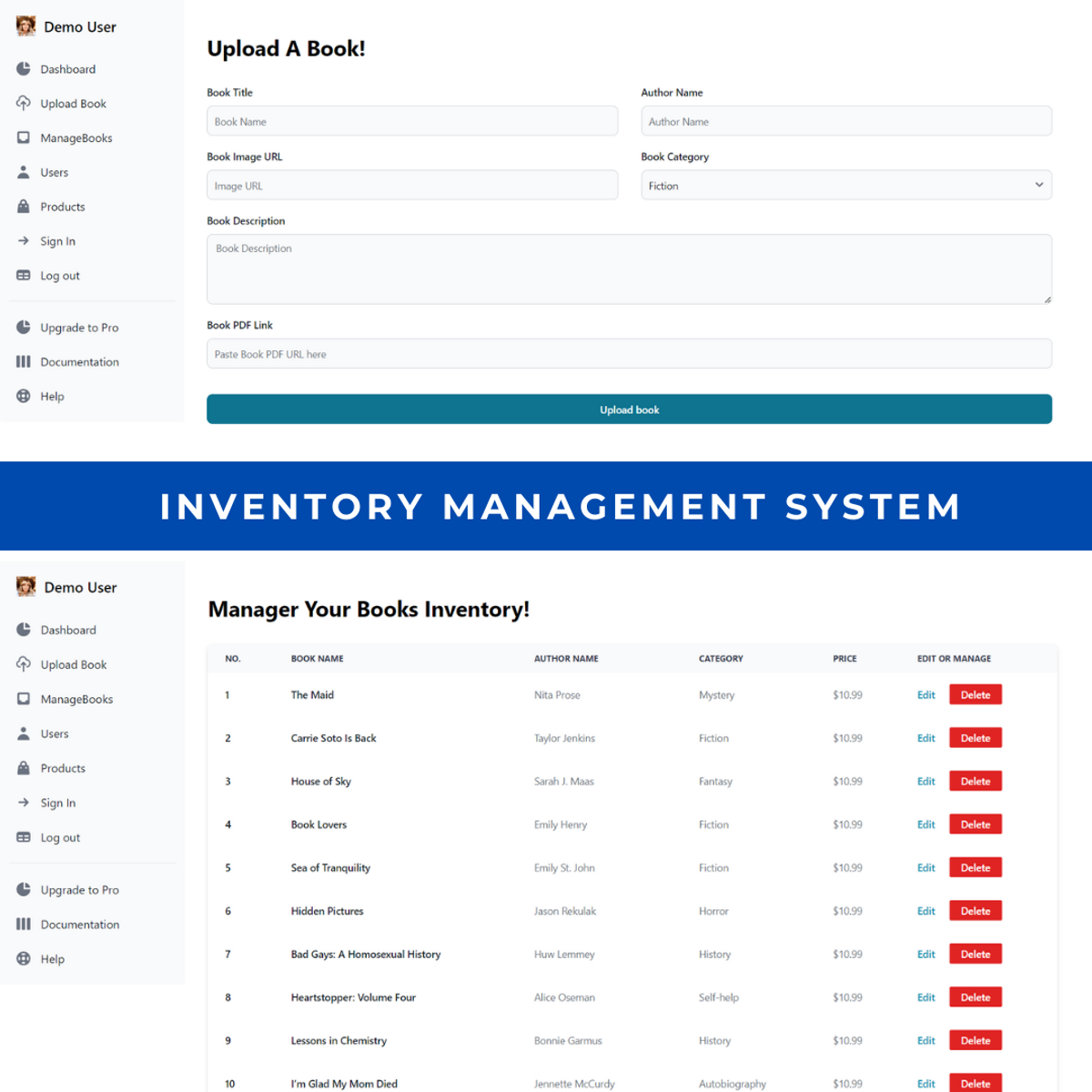Click the Demo User profile avatar
Image resolution: width=1092 pixels, height=1092 pixels.
[25, 26]
